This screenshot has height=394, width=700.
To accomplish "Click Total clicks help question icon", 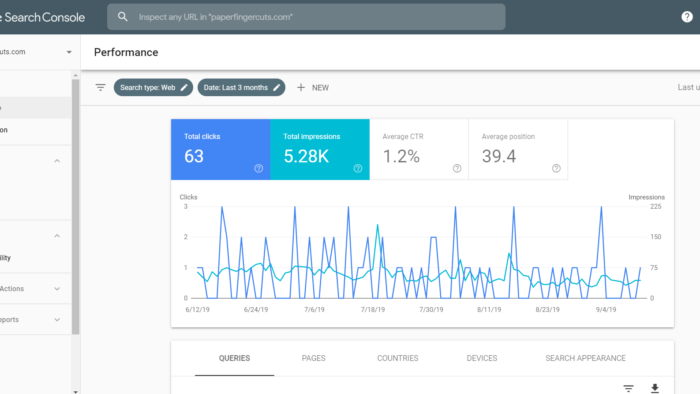I will 258,168.
